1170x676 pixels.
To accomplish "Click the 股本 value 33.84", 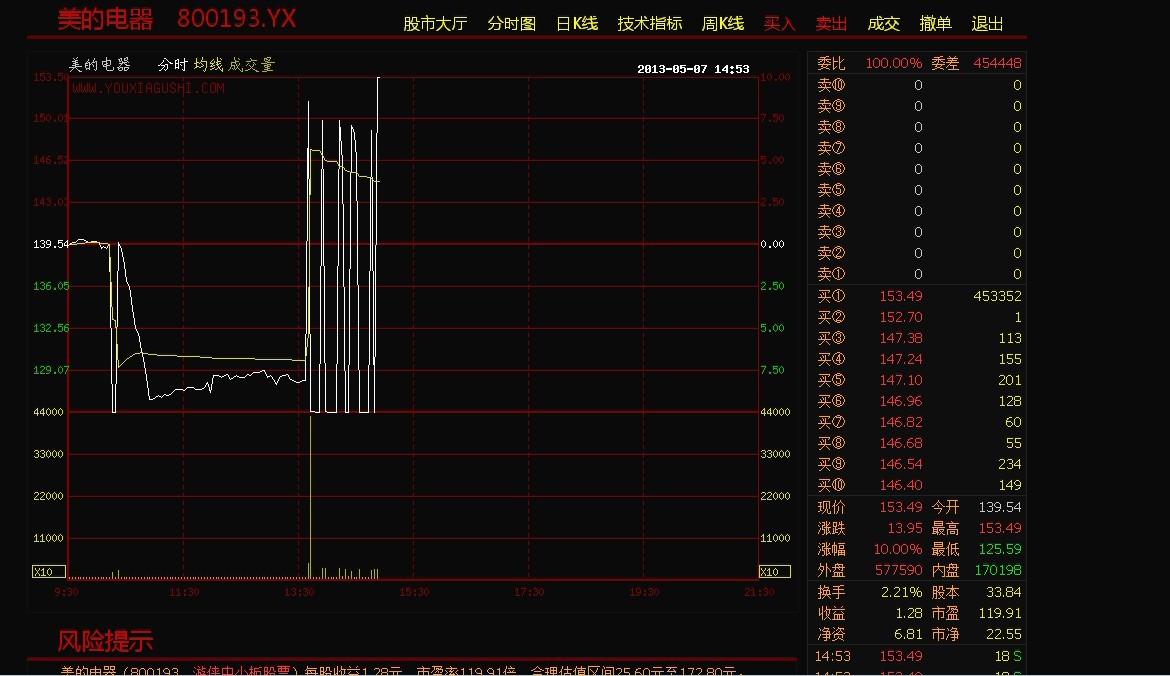I will point(1004,592).
